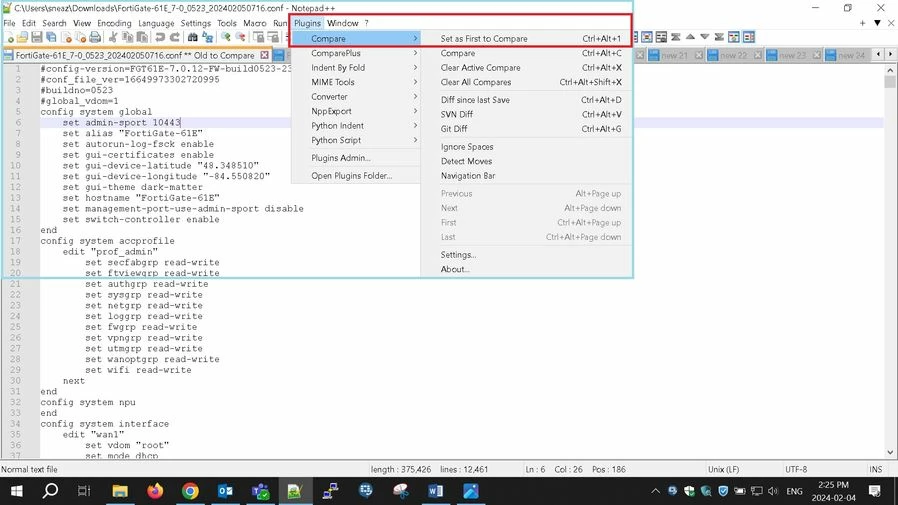Viewport: 898px width, 505px height.
Task: Click the editor vertical scrollbar down arrow
Action: click(890, 452)
